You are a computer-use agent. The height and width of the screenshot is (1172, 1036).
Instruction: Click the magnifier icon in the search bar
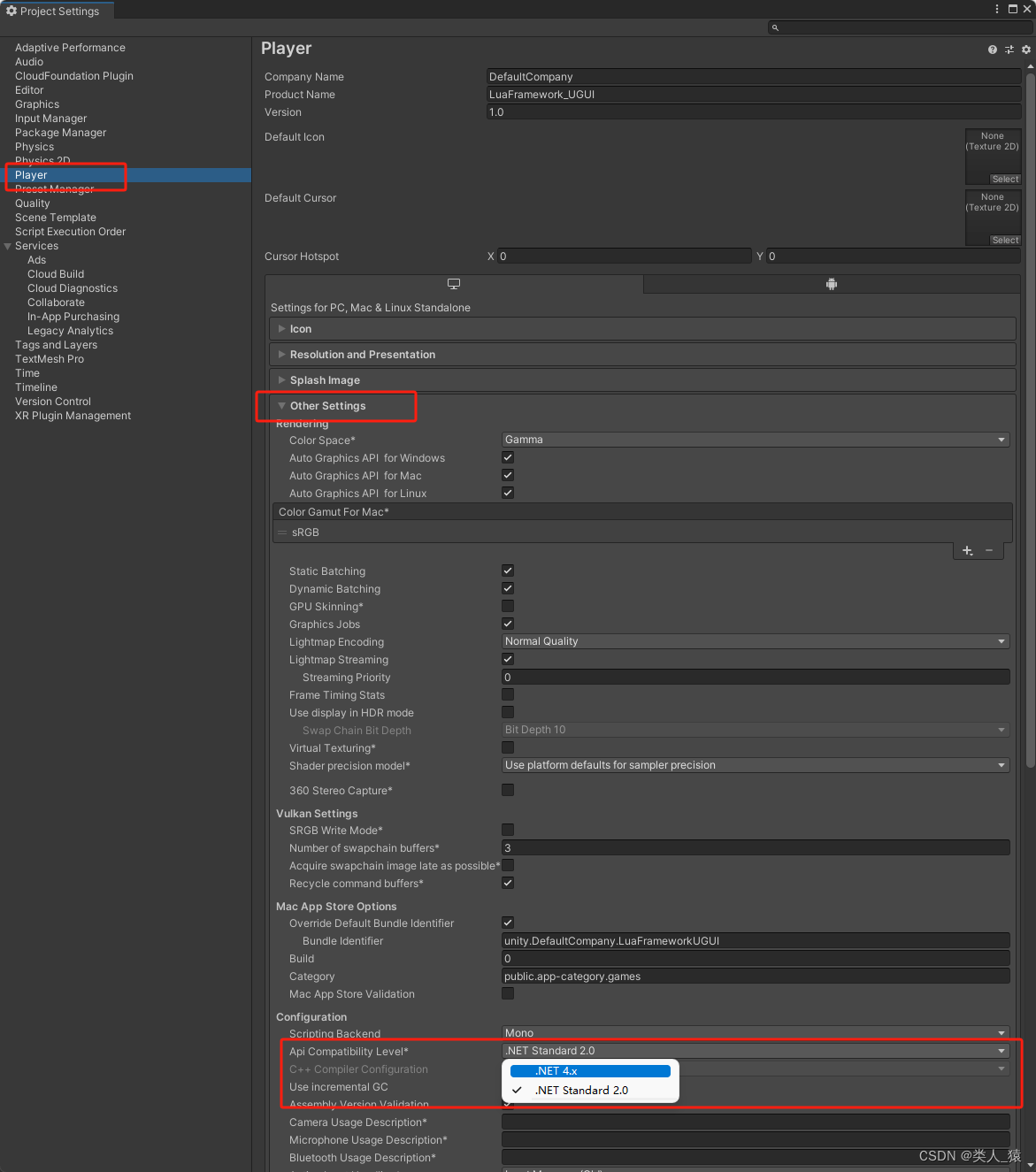coord(774,27)
